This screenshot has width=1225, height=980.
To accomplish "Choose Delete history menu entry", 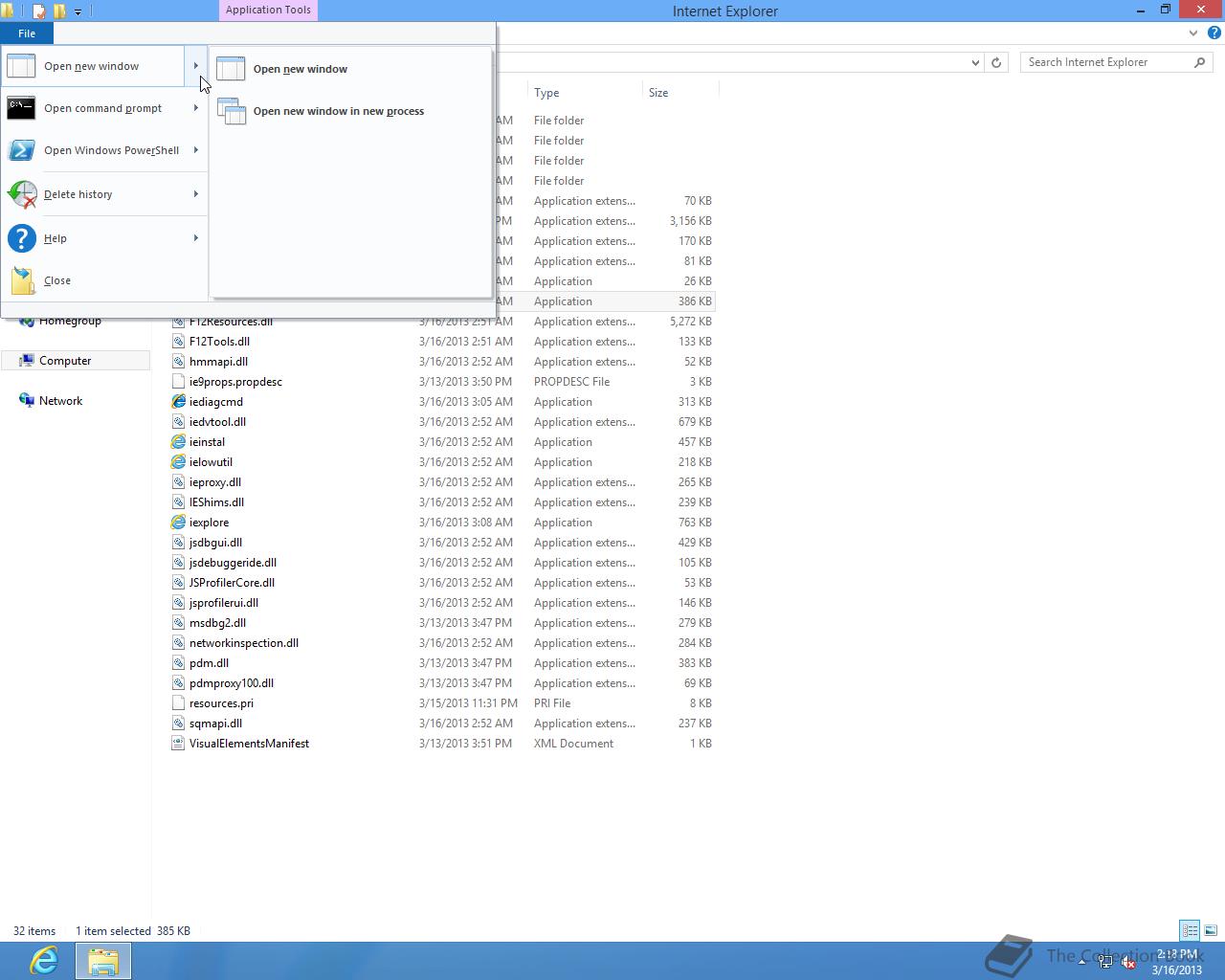I will [x=103, y=194].
